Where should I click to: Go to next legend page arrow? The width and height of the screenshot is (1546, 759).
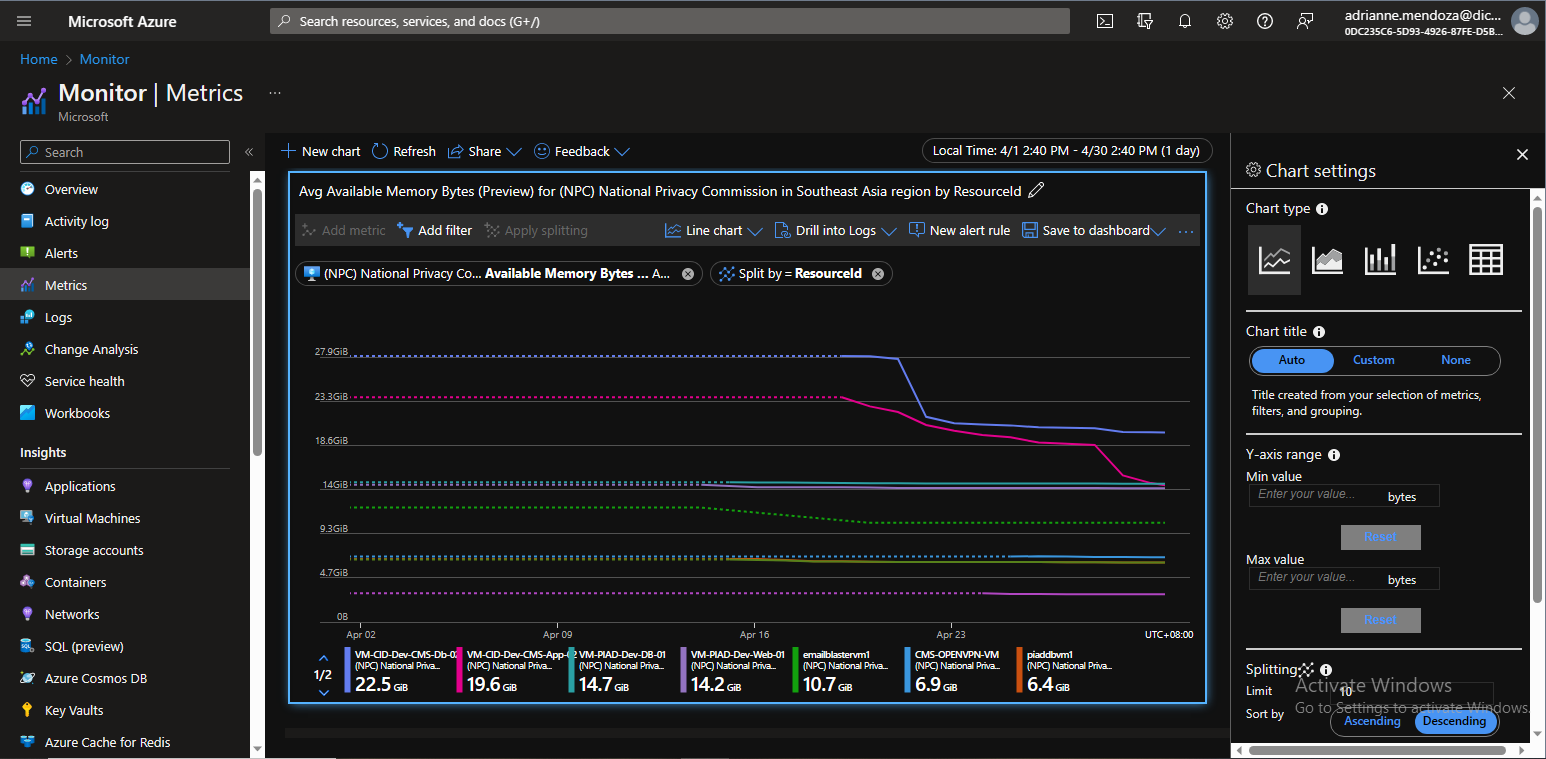tap(323, 692)
